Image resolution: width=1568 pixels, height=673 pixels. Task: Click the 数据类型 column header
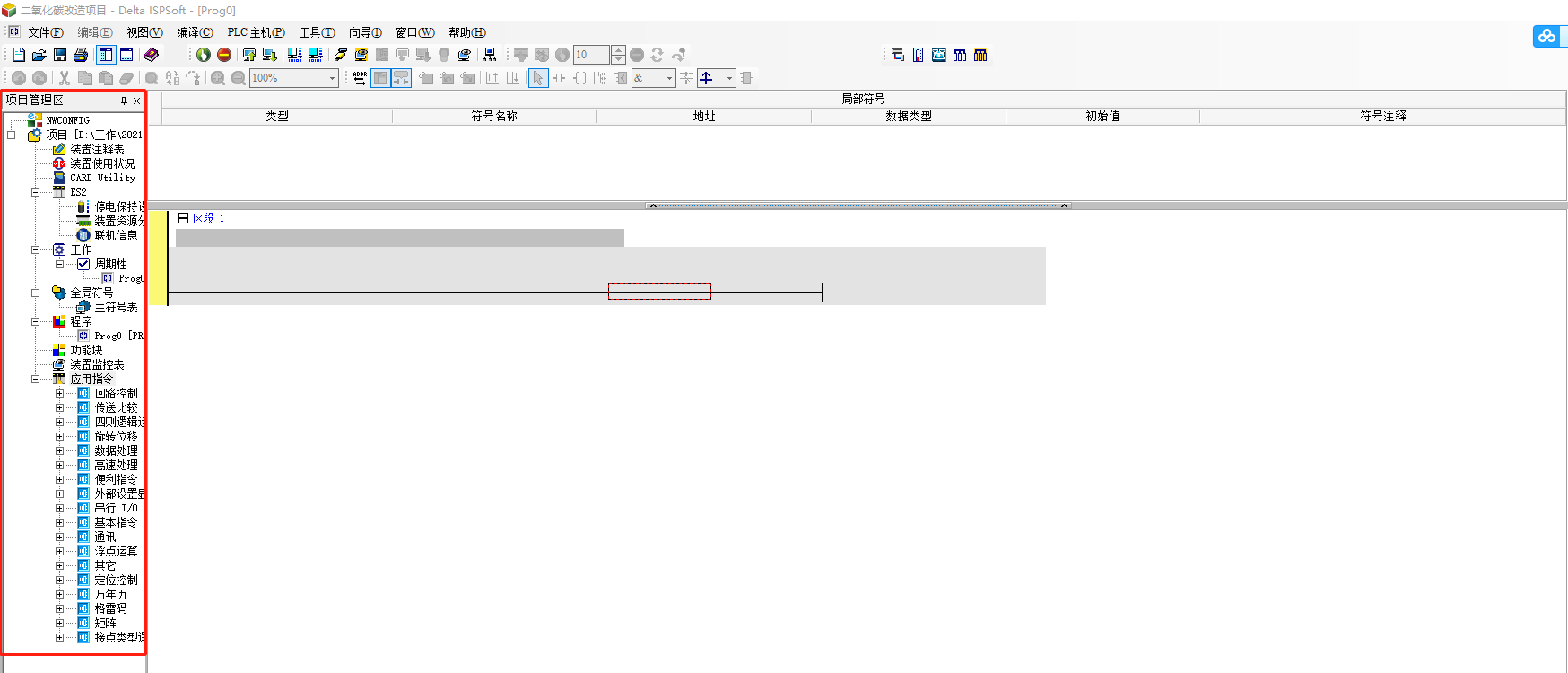click(x=909, y=116)
